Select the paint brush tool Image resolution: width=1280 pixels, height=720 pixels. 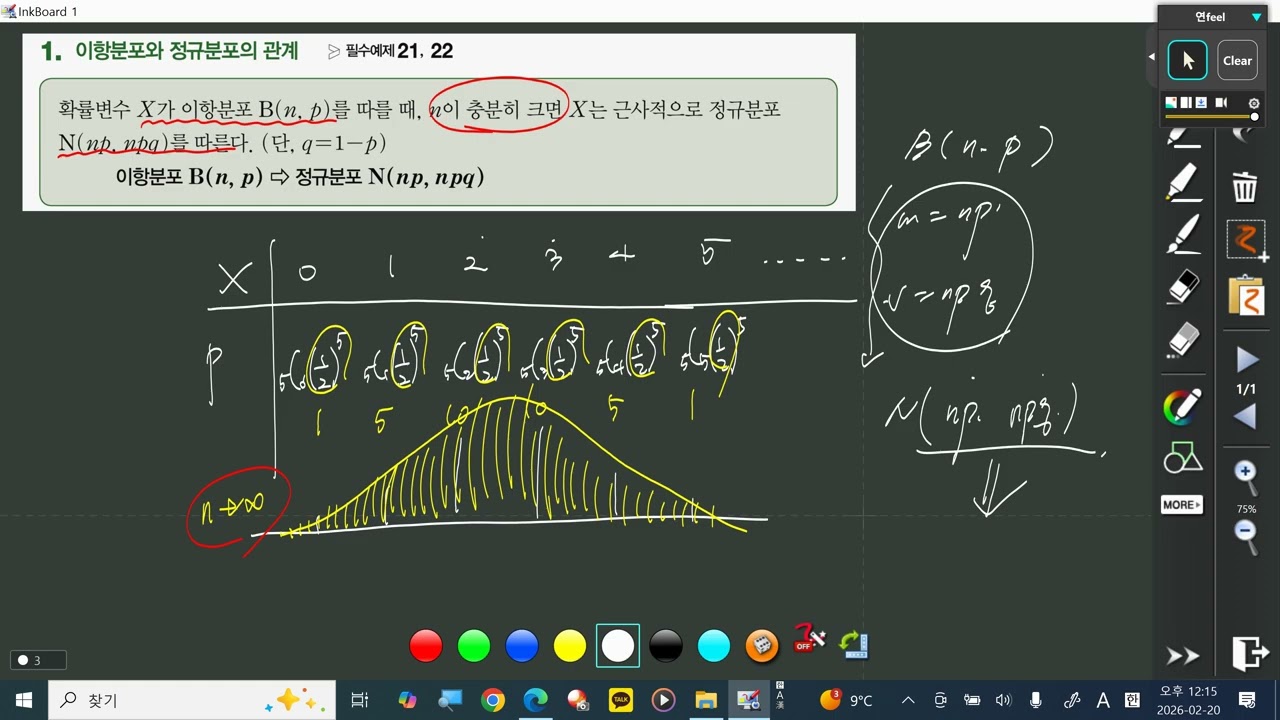click(x=1183, y=235)
